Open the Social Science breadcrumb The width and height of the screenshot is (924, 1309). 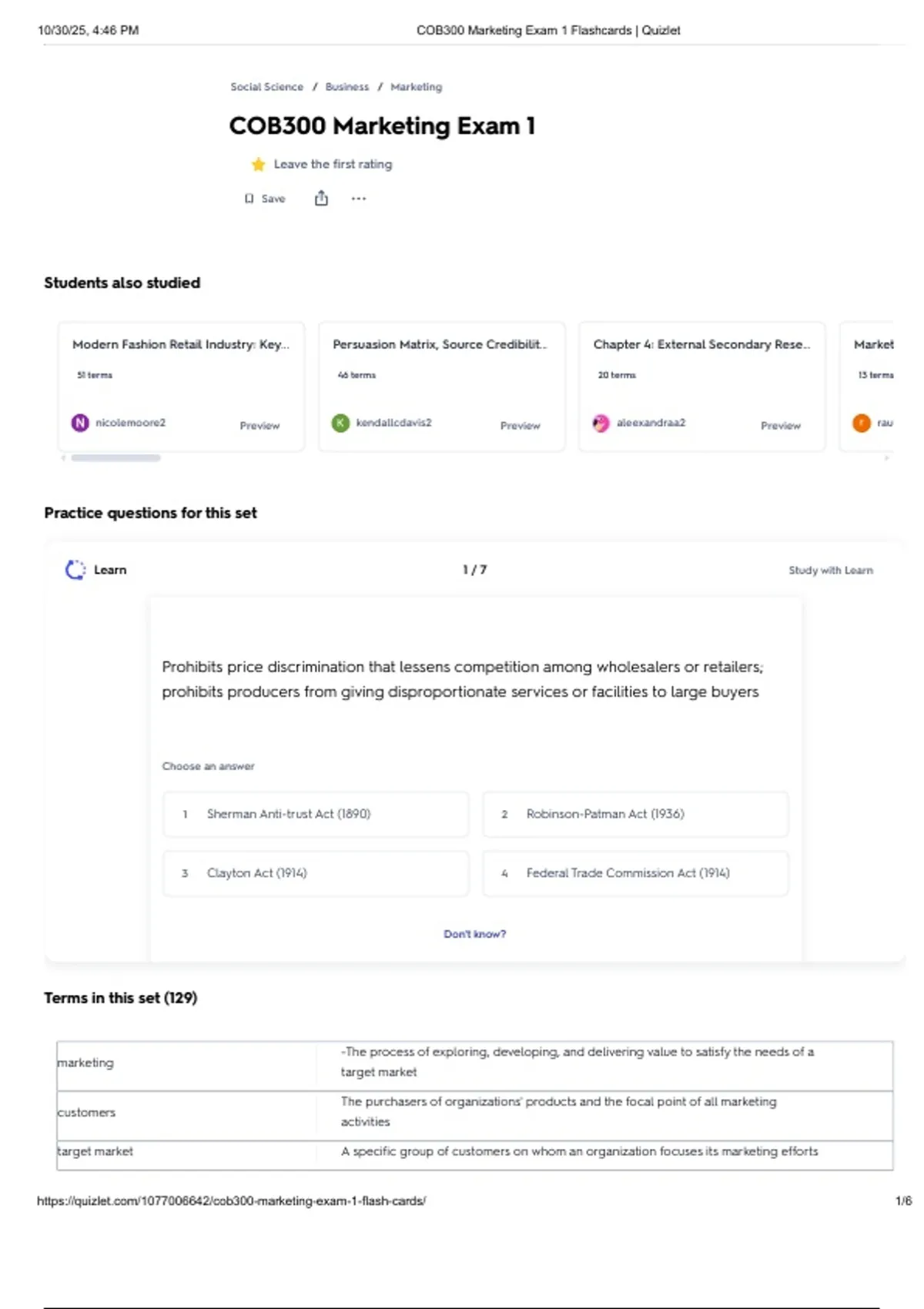267,87
